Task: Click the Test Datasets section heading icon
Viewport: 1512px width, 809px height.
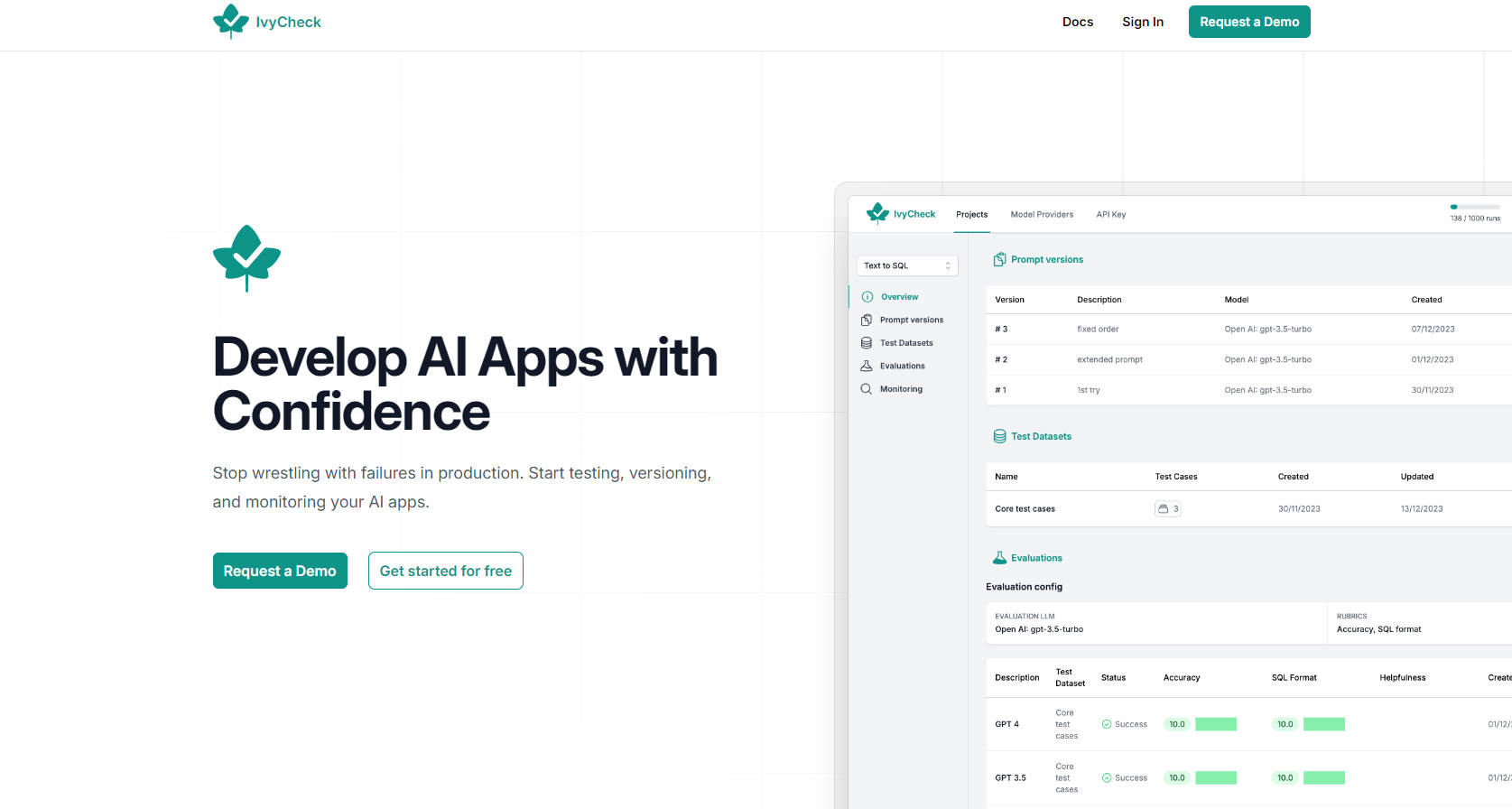Action: pyautogui.click(x=999, y=436)
